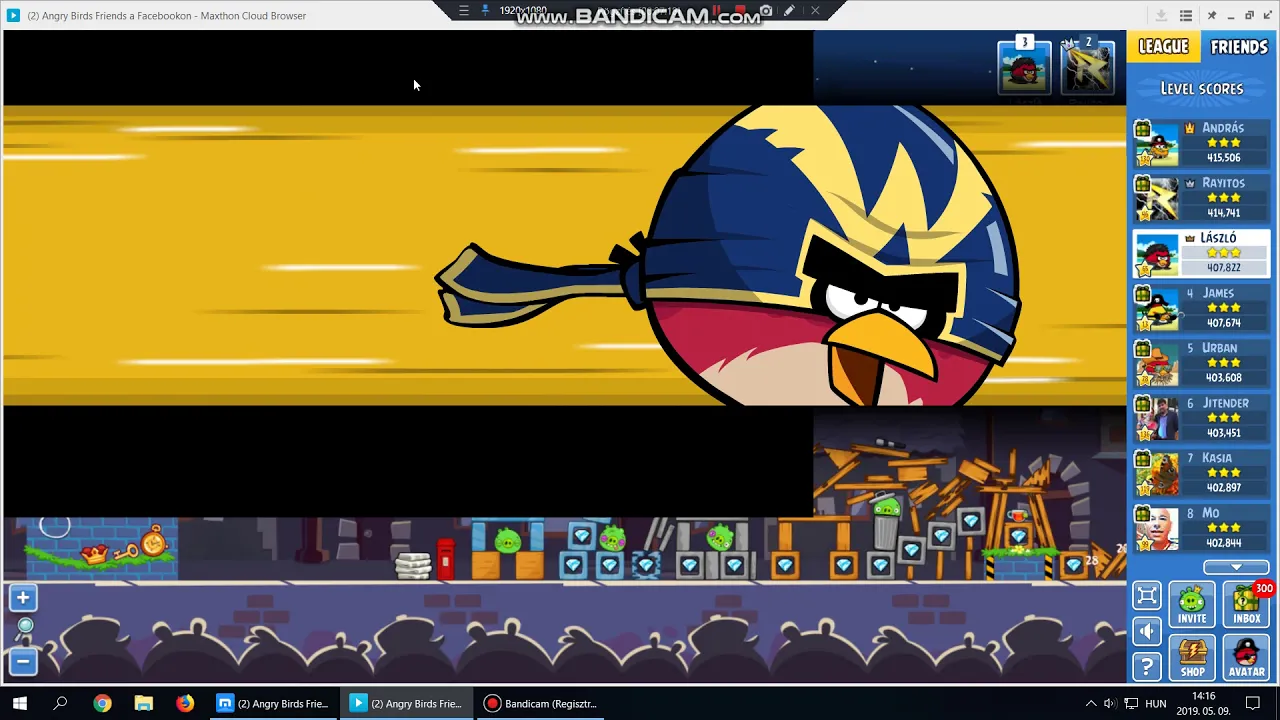Stop the Bandicam recording
The width and height of the screenshot is (1280, 720).
click(x=741, y=11)
